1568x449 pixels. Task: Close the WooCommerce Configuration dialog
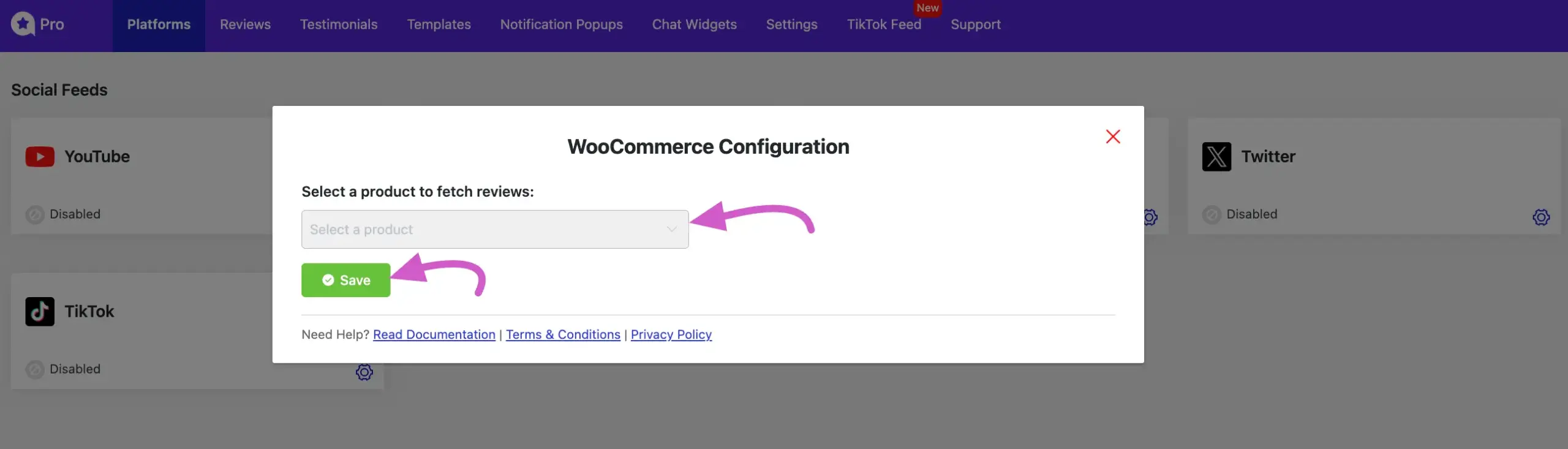(1113, 137)
